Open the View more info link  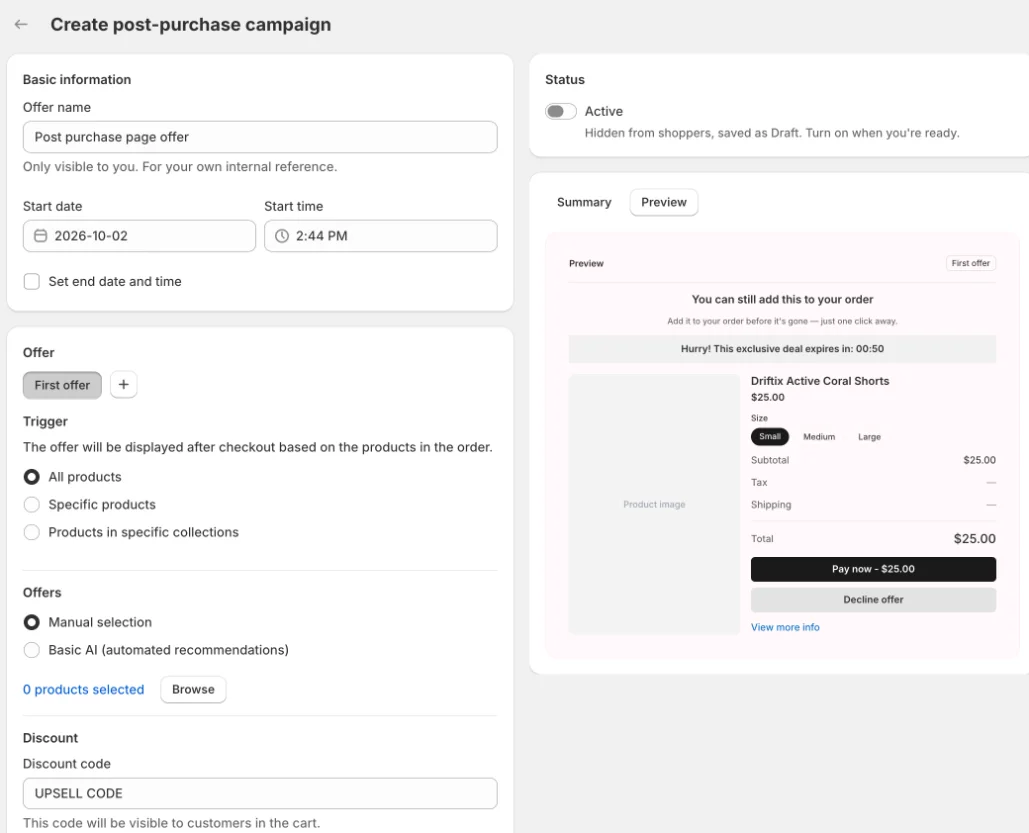coord(785,627)
